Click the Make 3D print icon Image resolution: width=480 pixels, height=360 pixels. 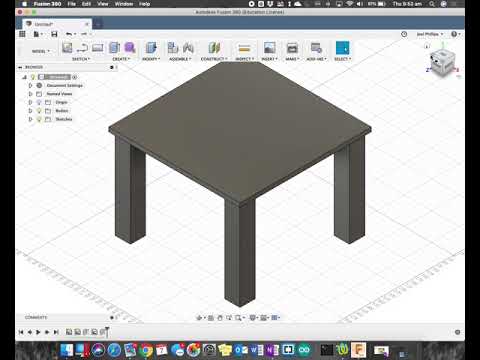[292, 48]
